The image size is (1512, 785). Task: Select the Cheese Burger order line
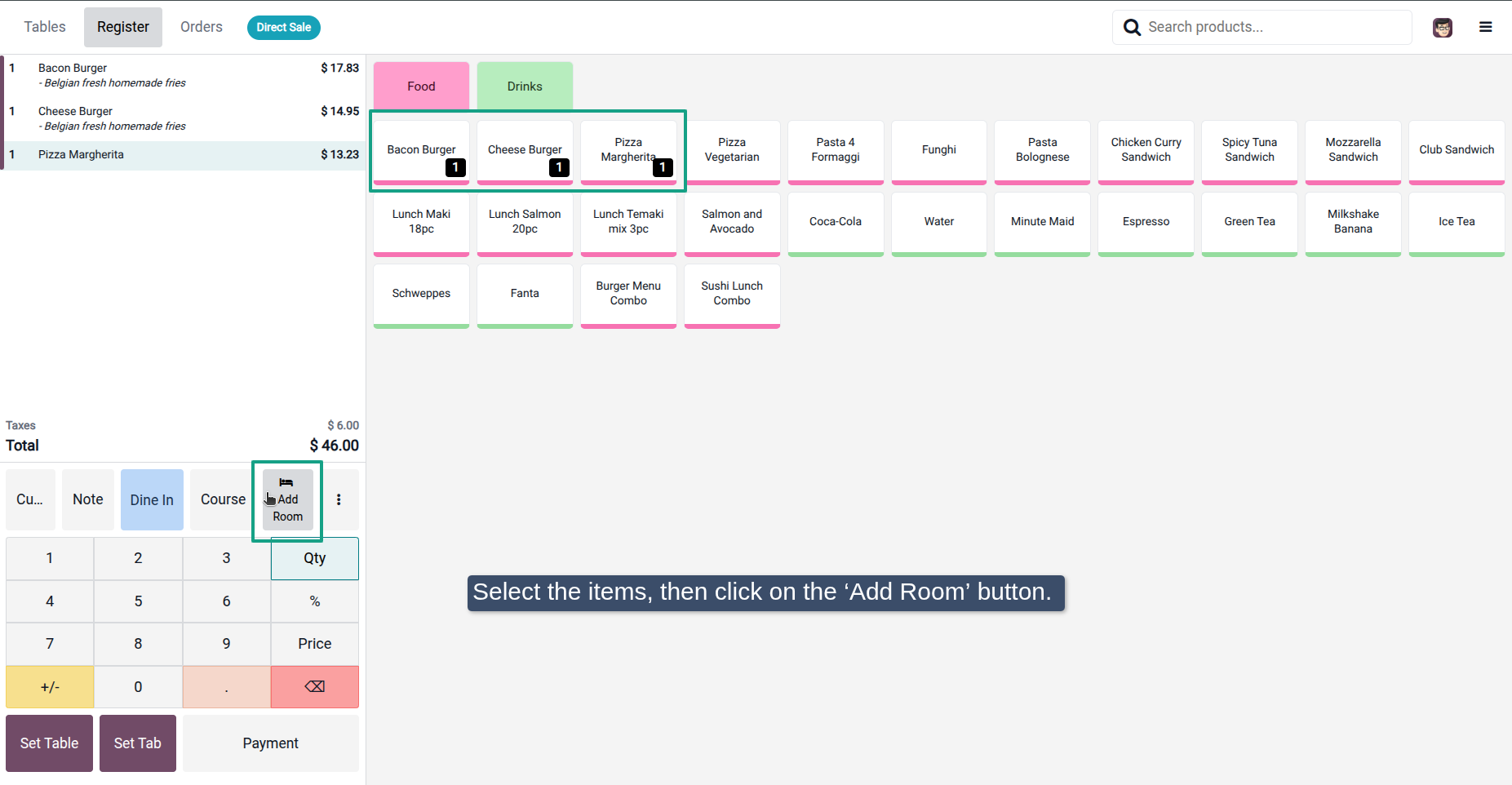tap(183, 118)
